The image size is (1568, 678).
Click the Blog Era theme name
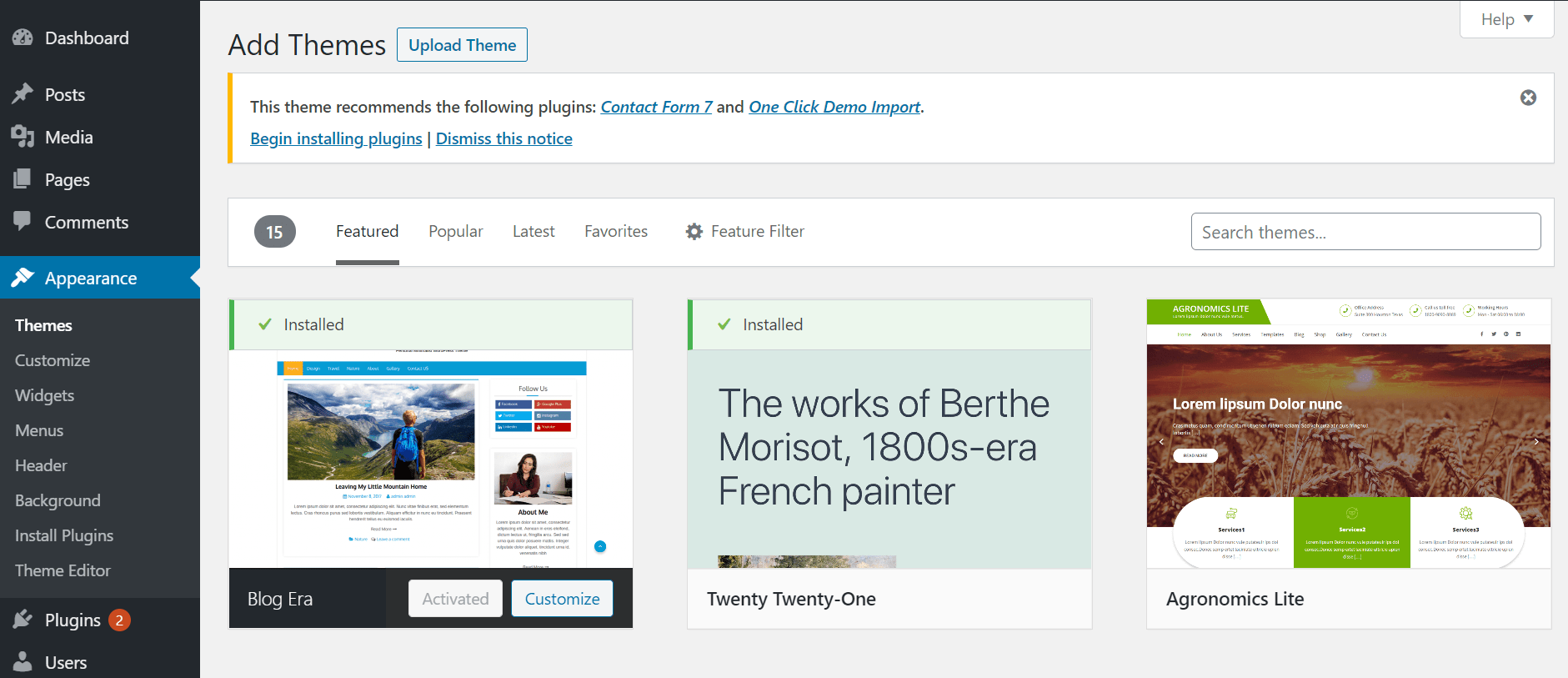(x=280, y=599)
